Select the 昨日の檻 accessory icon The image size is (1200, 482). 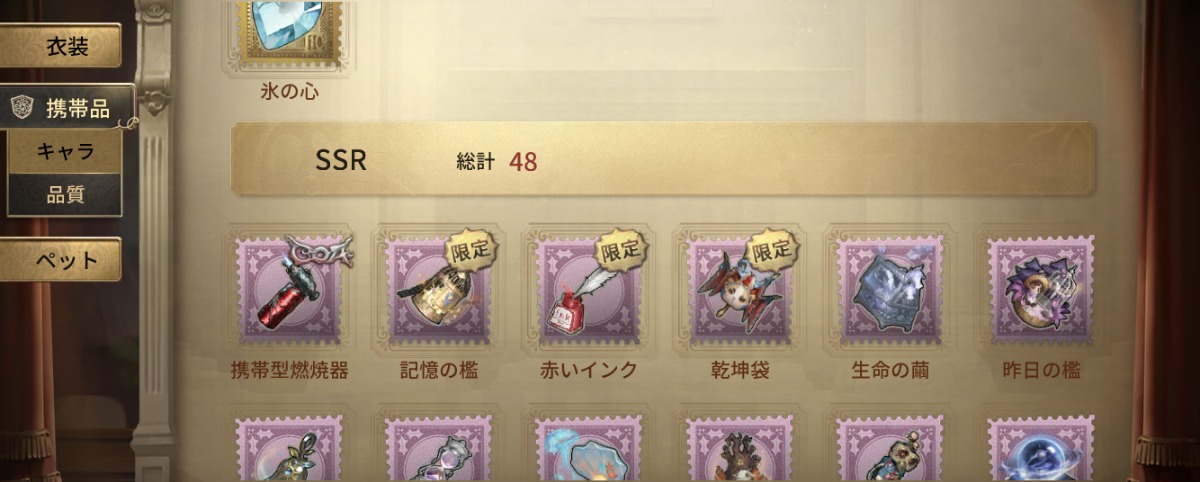1041,290
